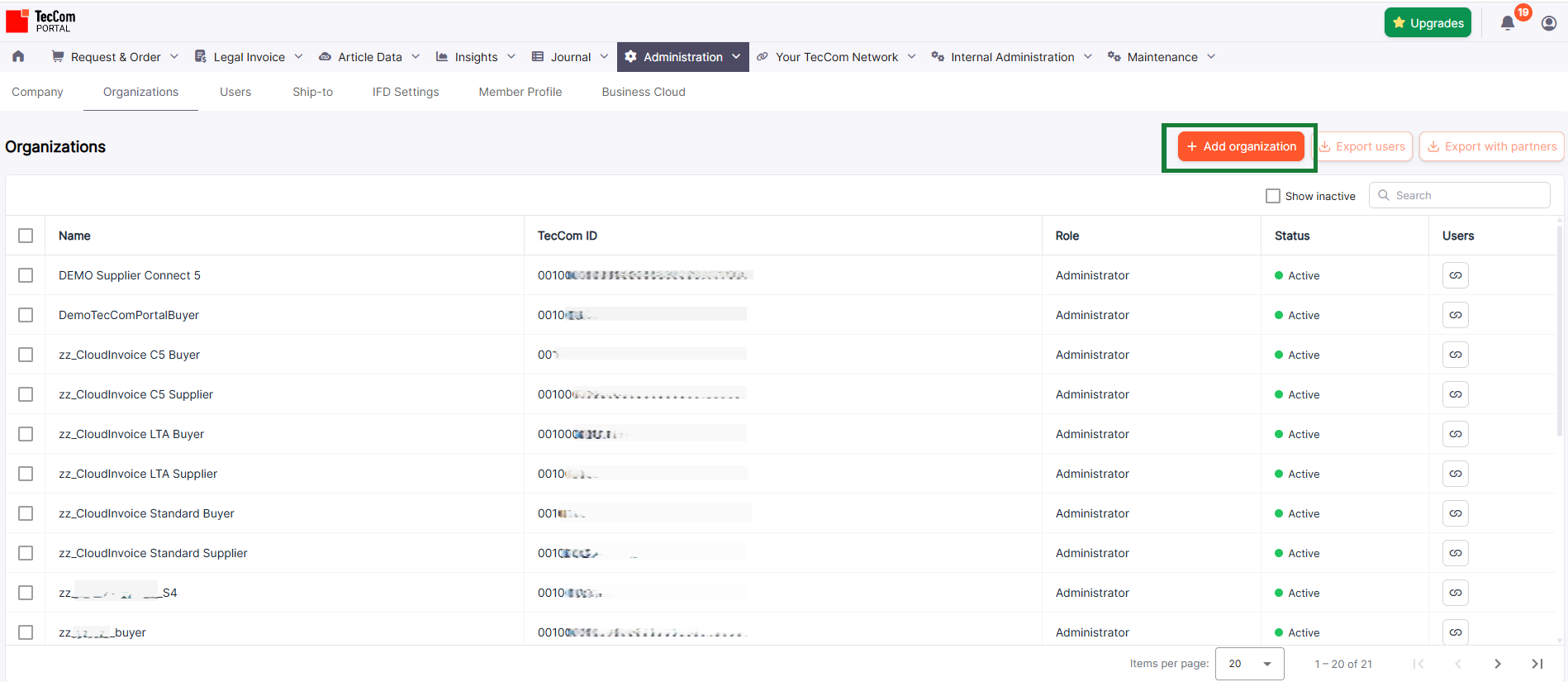Screen dimensions: 1568x682
Task: Click the TecCom Portal logo
Action: pos(40,21)
